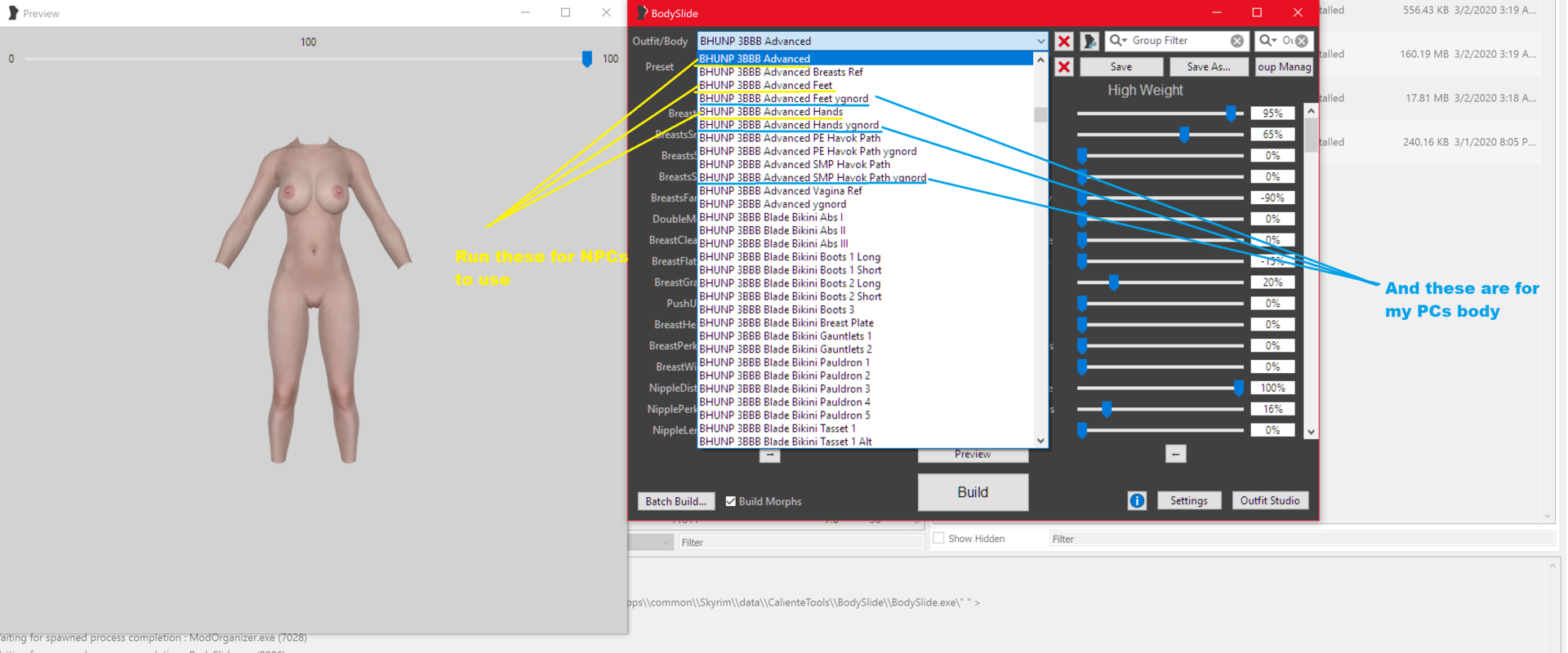This screenshot has height=653, width=1568.
Task: Click the red X delete icon beside Save
Action: [x=1063, y=67]
